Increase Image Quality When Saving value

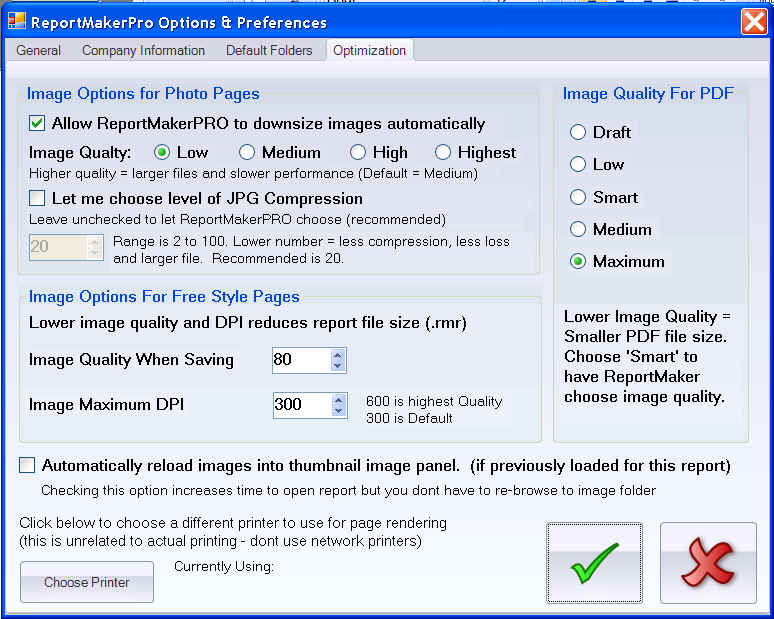[338, 354]
